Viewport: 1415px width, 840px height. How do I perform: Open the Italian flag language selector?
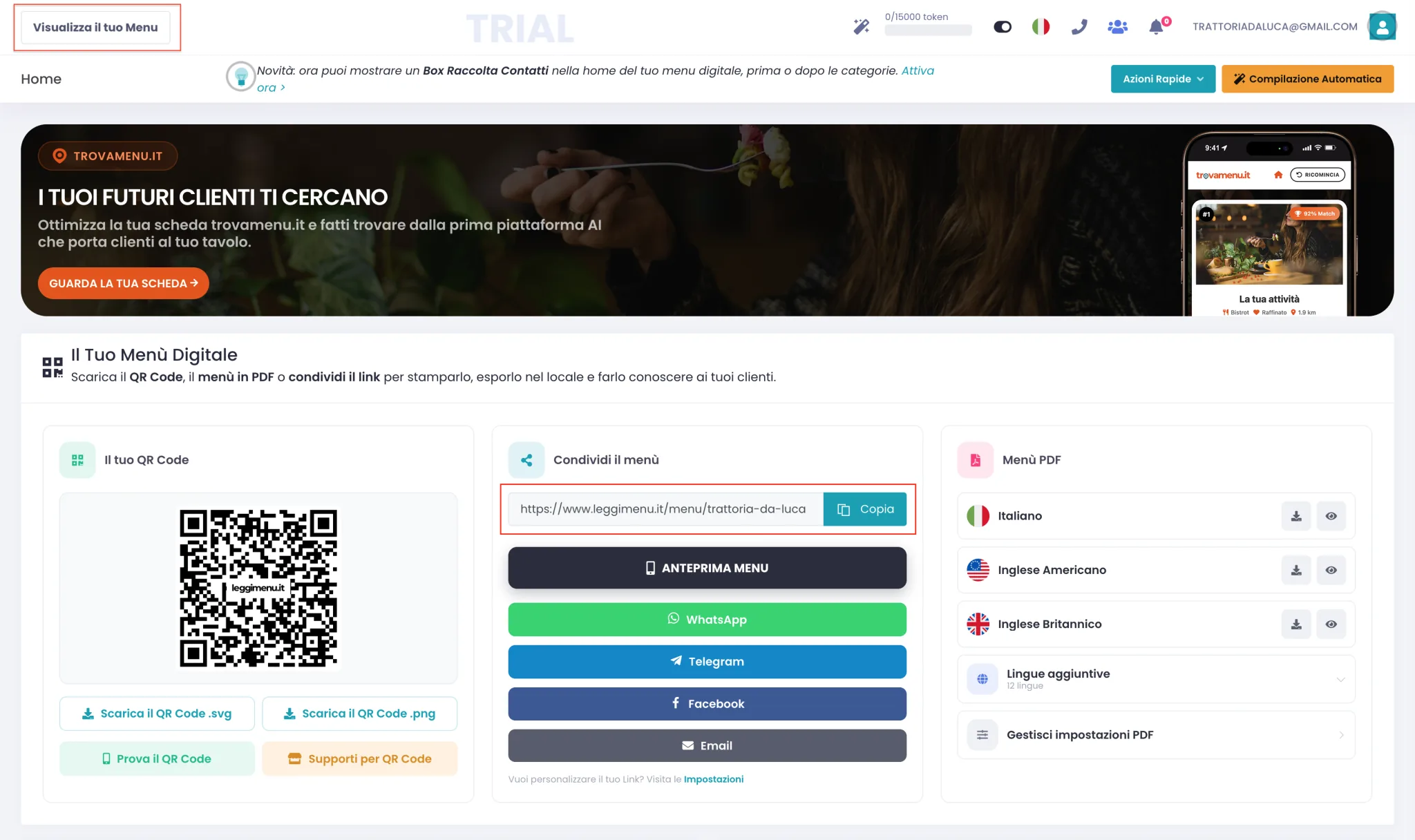click(x=1041, y=27)
